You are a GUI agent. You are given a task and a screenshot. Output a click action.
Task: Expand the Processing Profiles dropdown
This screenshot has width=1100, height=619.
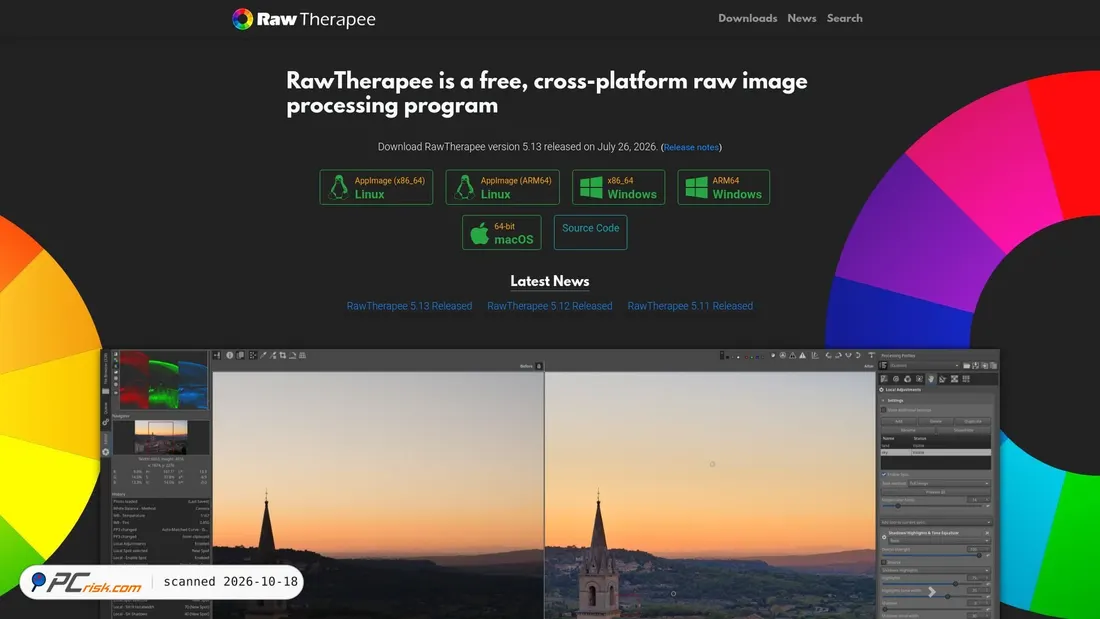925,366
